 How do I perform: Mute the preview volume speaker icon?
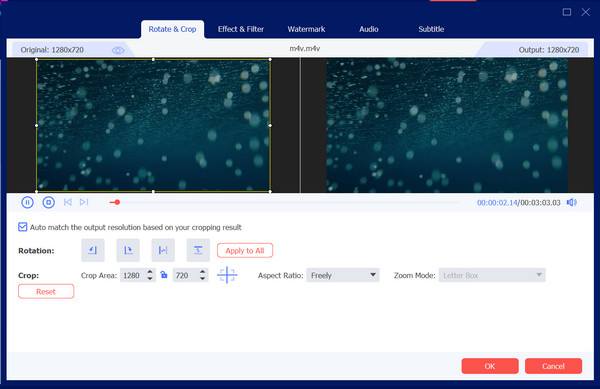pyautogui.click(x=571, y=202)
